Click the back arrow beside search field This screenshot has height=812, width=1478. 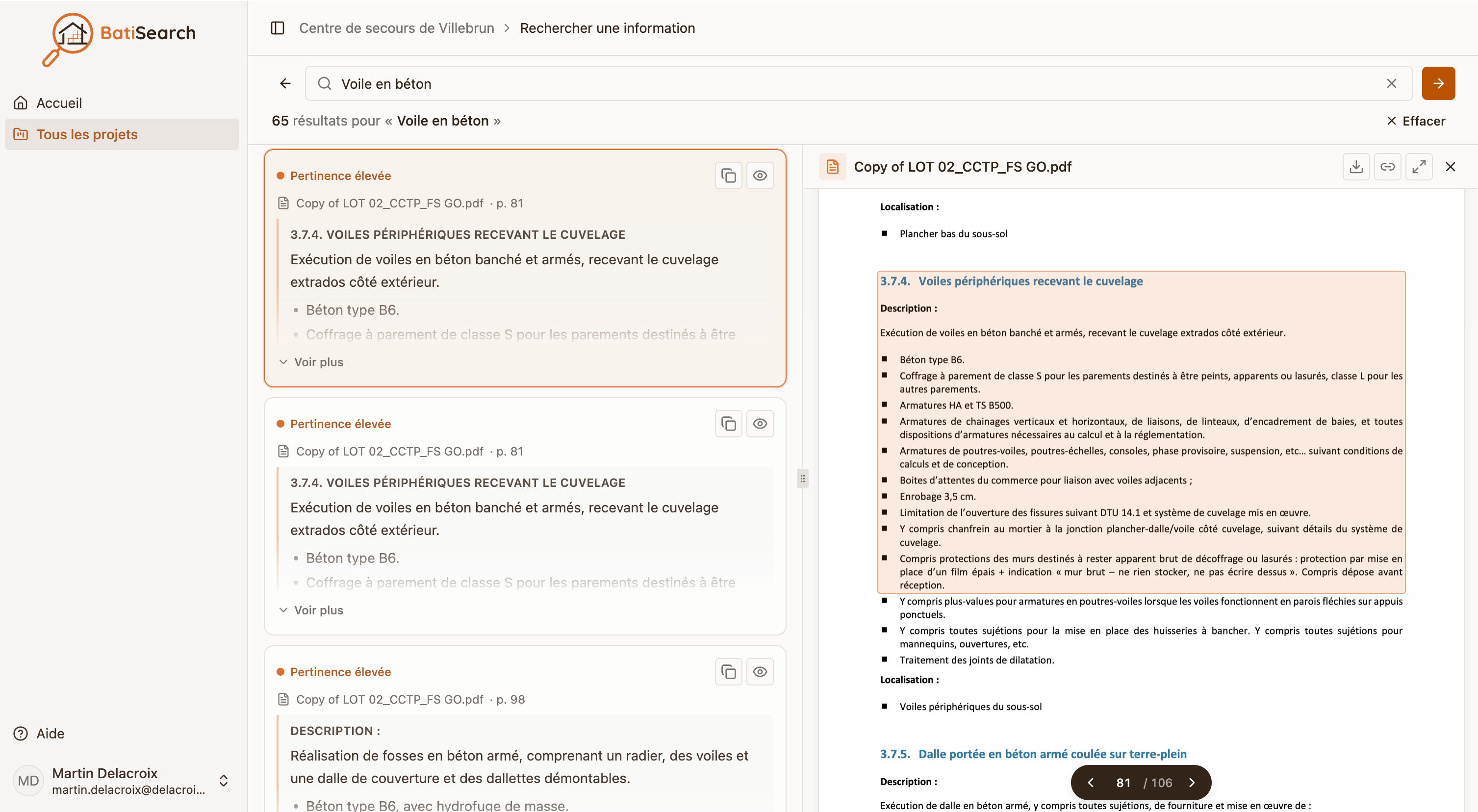[285, 84]
